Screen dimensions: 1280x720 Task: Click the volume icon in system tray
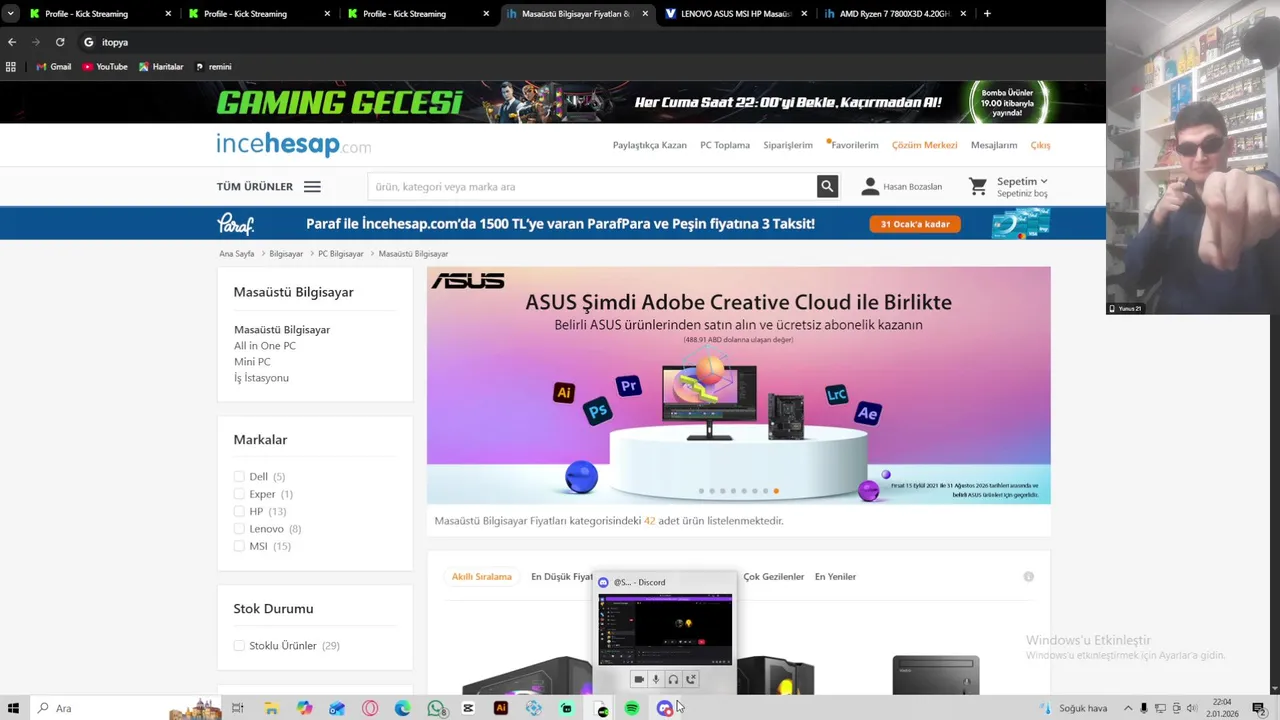(1191, 708)
